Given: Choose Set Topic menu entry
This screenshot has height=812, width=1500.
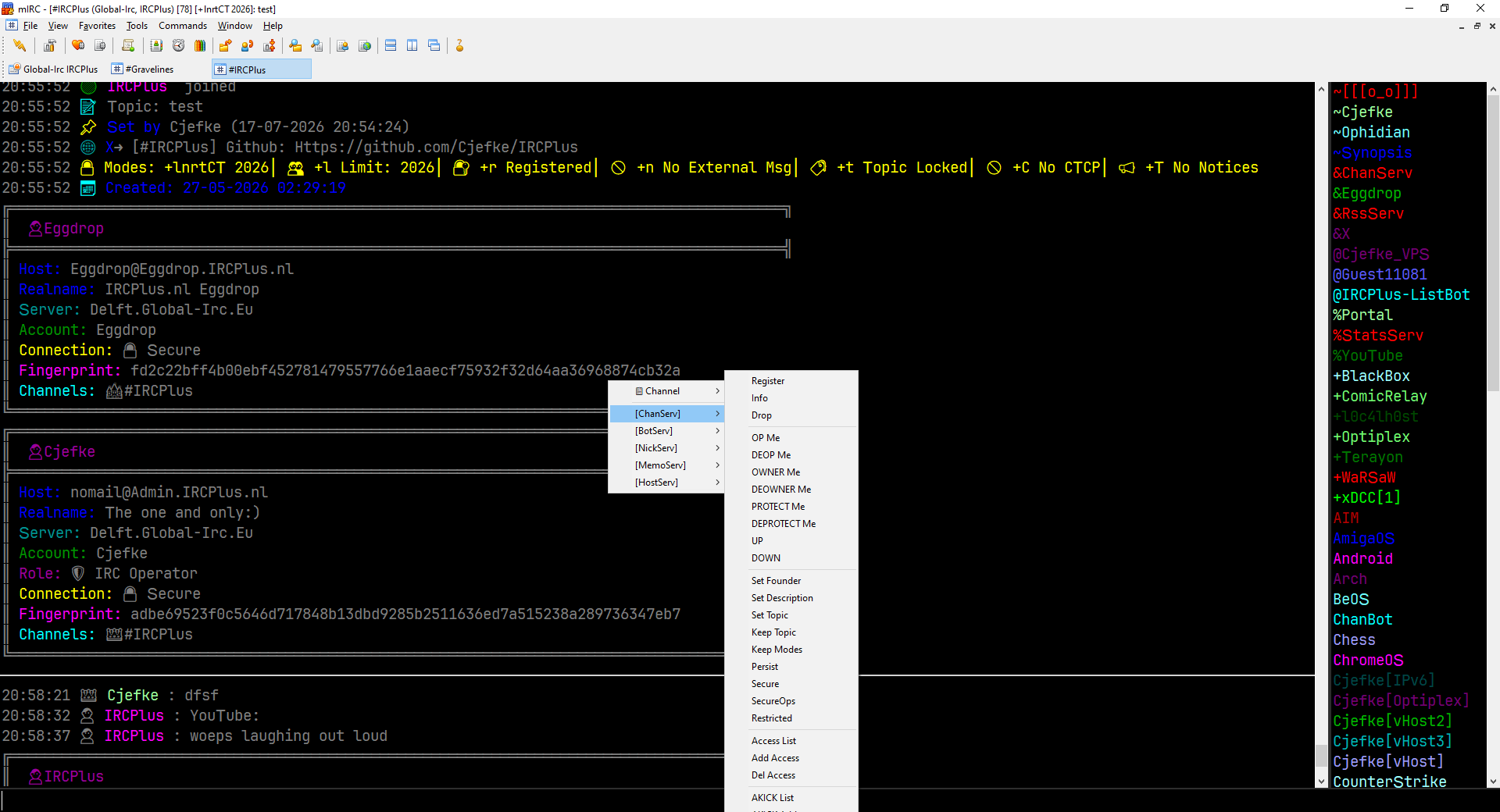Looking at the screenshot, I should pos(791,615).
